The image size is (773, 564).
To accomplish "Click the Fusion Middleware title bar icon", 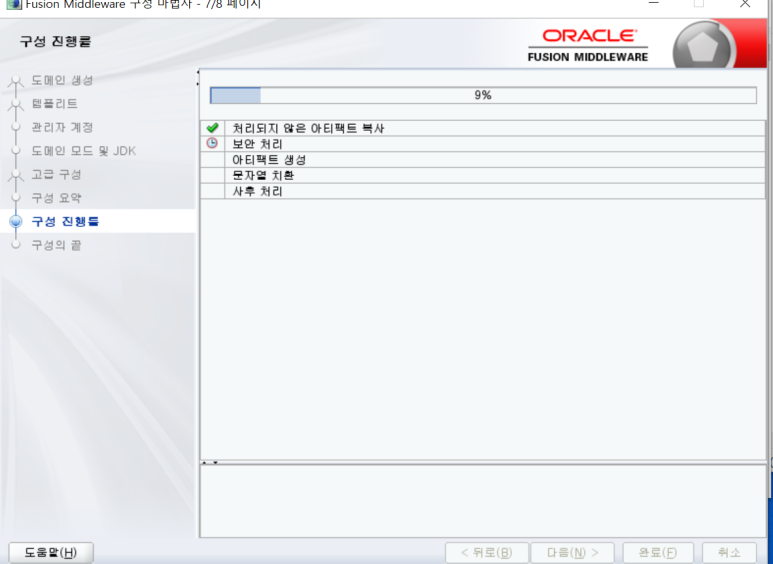I will [12, 4].
